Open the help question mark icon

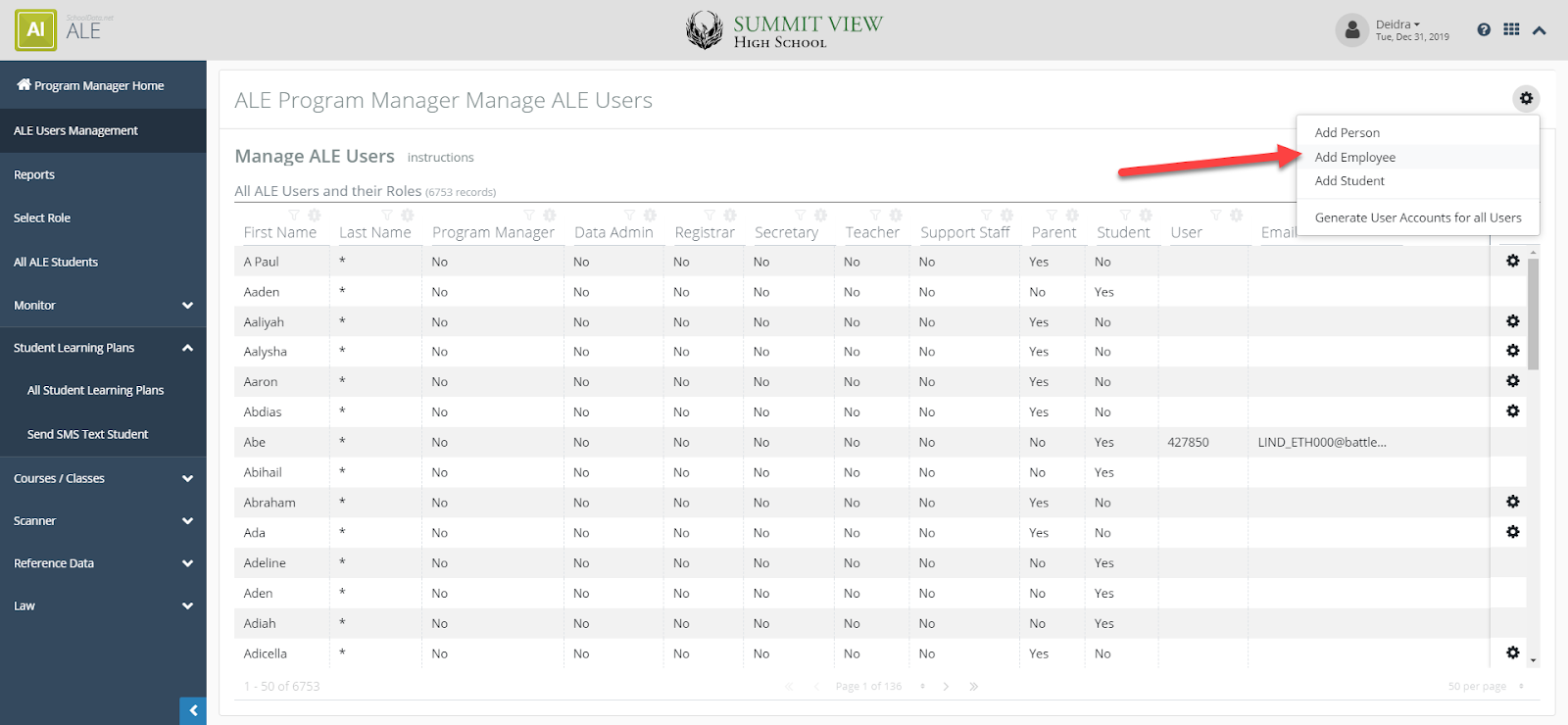(1484, 29)
